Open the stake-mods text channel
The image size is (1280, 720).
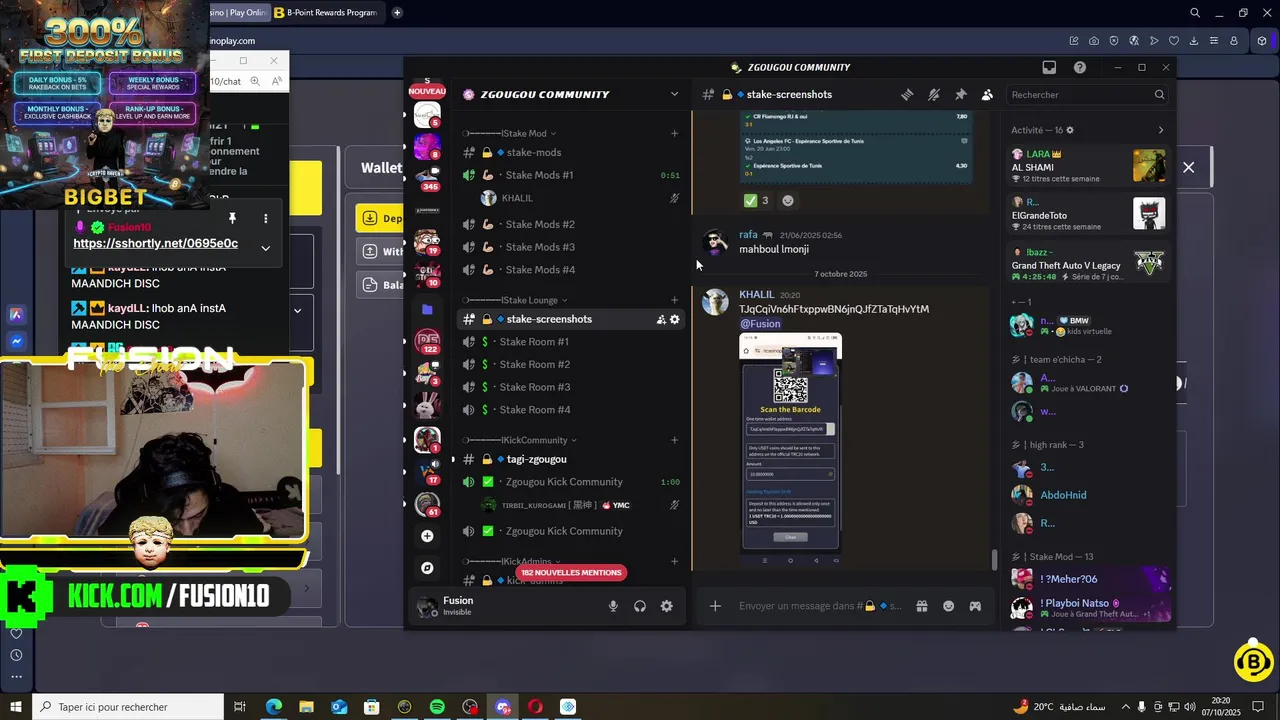point(571,152)
